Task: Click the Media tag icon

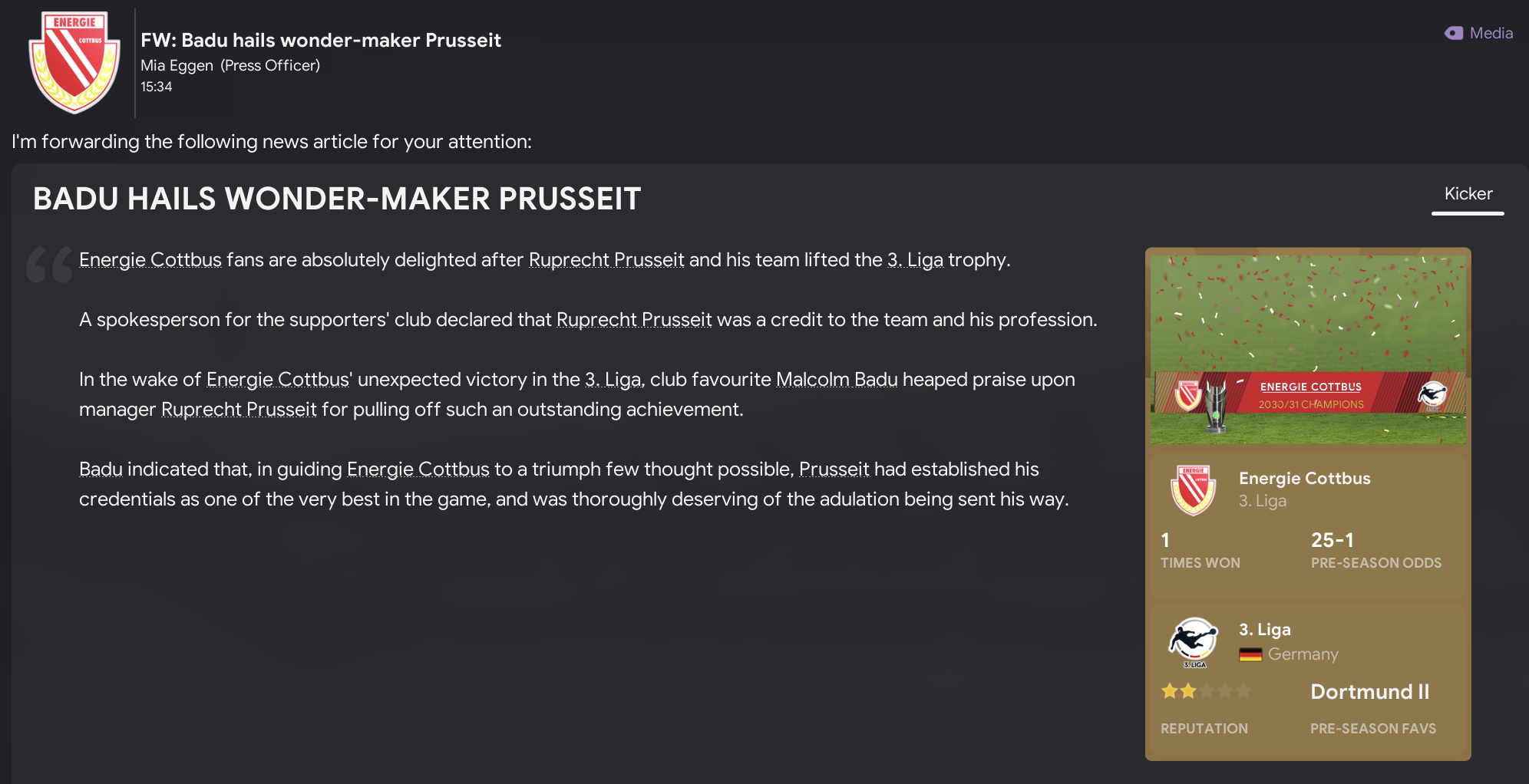Action: (1453, 33)
